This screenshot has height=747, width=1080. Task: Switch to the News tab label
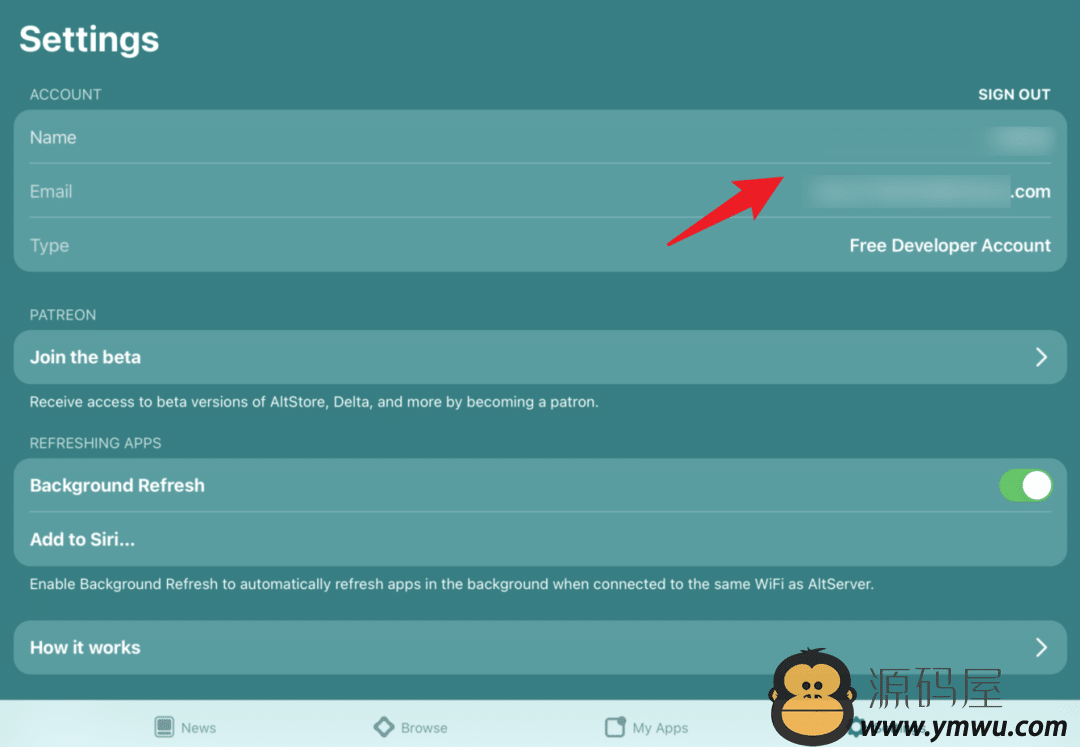(198, 728)
